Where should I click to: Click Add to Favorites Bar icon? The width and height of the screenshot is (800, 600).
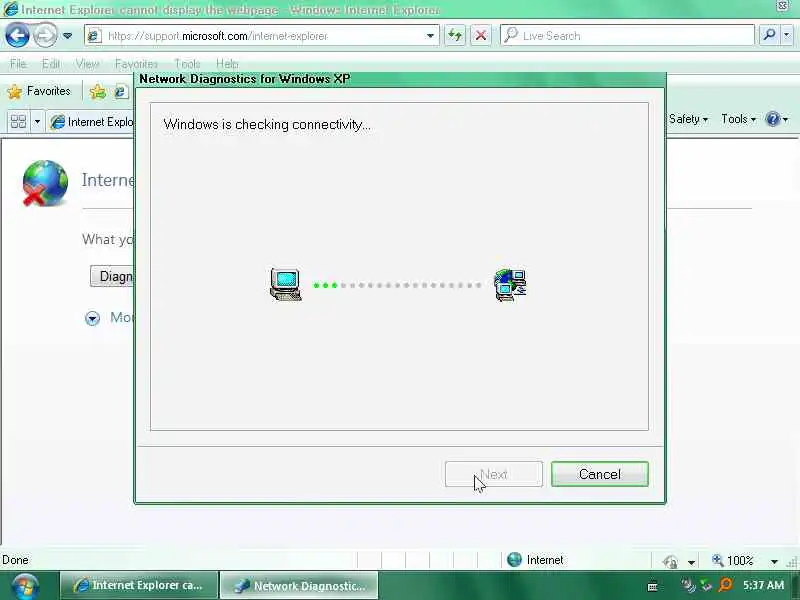(97, 92)
